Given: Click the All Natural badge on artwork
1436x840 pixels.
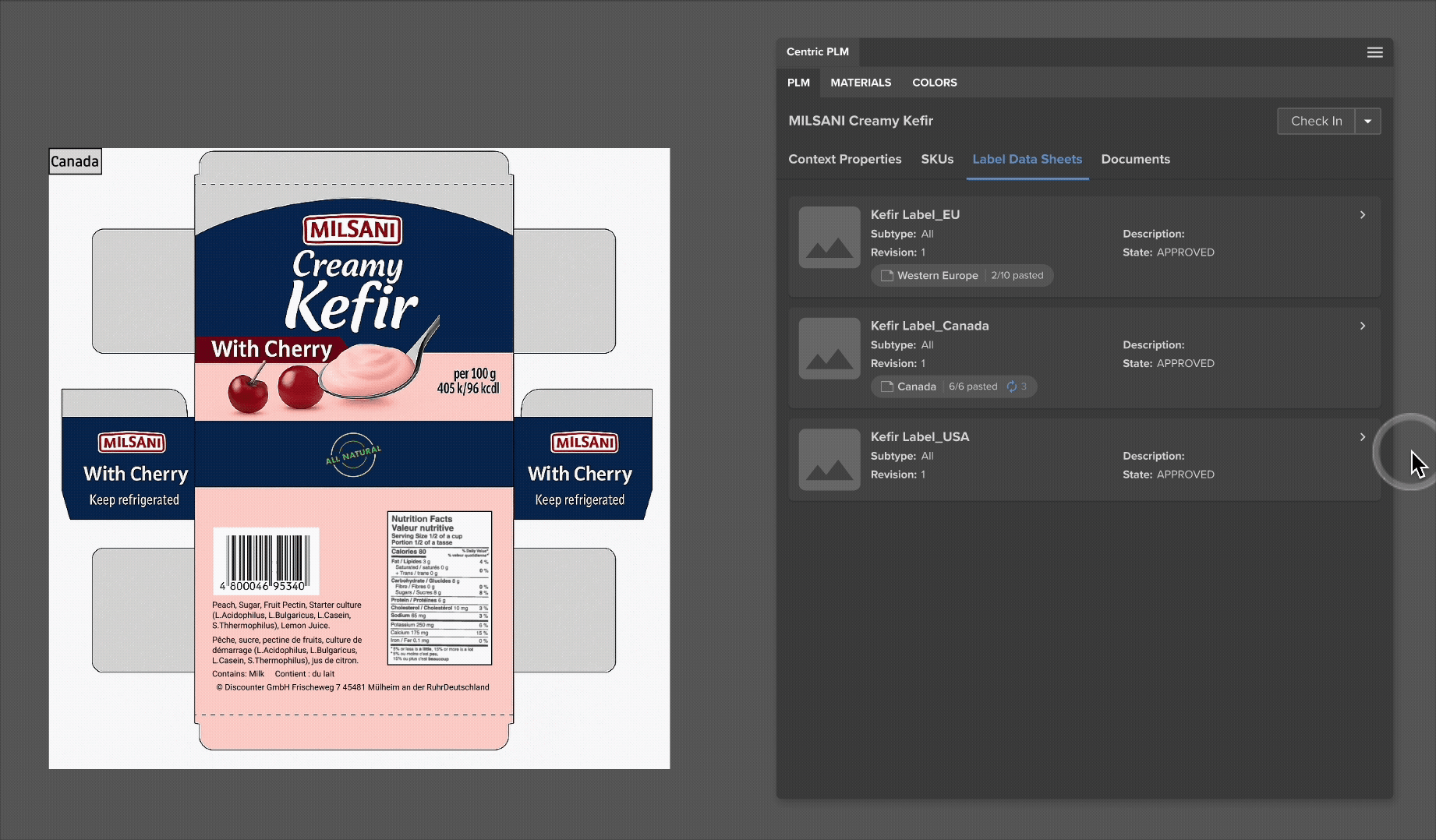Looking at the screenshot, I should (x=353, y=454).
